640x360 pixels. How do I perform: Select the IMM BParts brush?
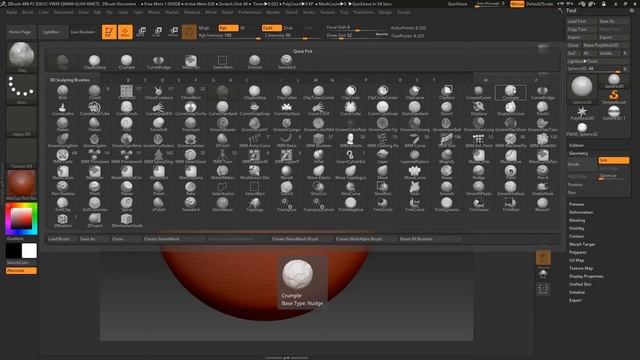[x=351, y=140]
